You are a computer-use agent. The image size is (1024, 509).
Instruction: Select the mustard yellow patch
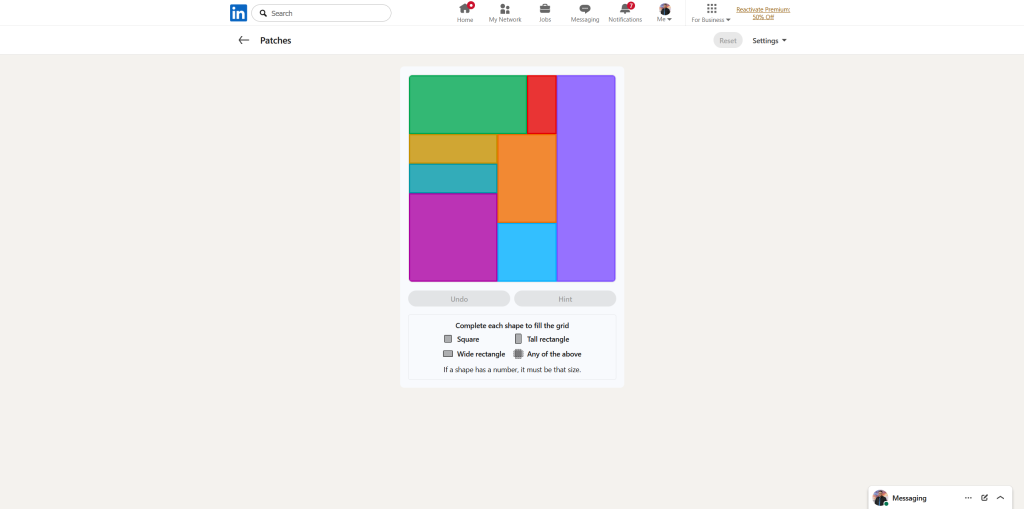453,149
